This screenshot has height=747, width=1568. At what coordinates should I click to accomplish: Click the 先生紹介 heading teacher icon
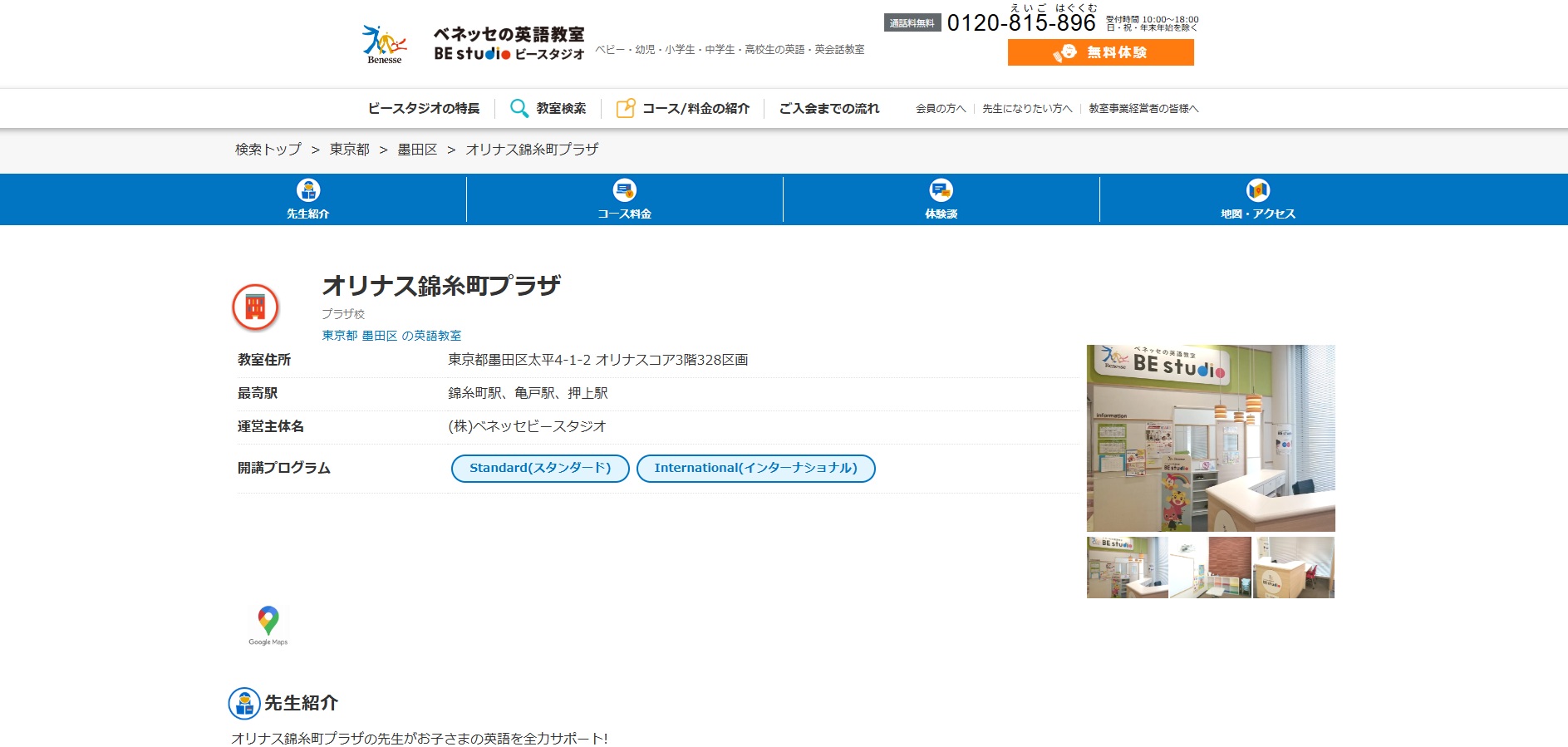coord(244,704)
